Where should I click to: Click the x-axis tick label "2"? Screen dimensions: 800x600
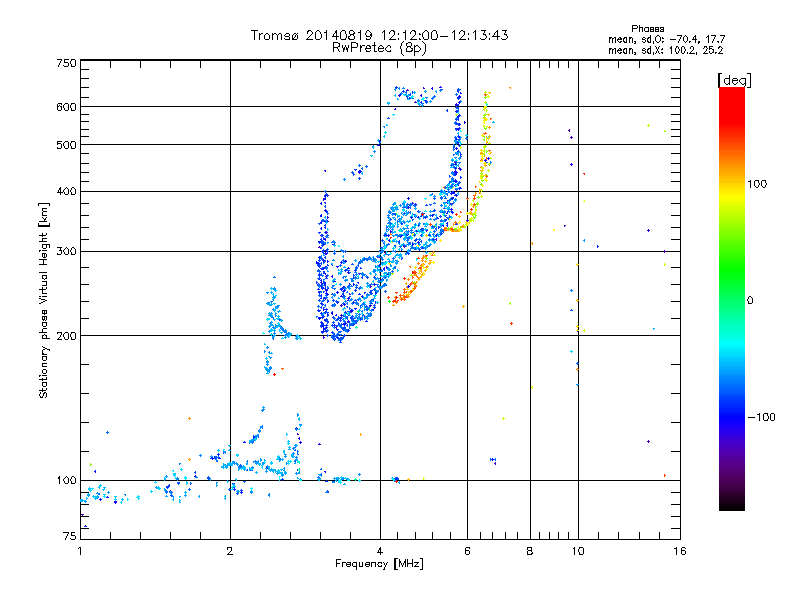230,551
